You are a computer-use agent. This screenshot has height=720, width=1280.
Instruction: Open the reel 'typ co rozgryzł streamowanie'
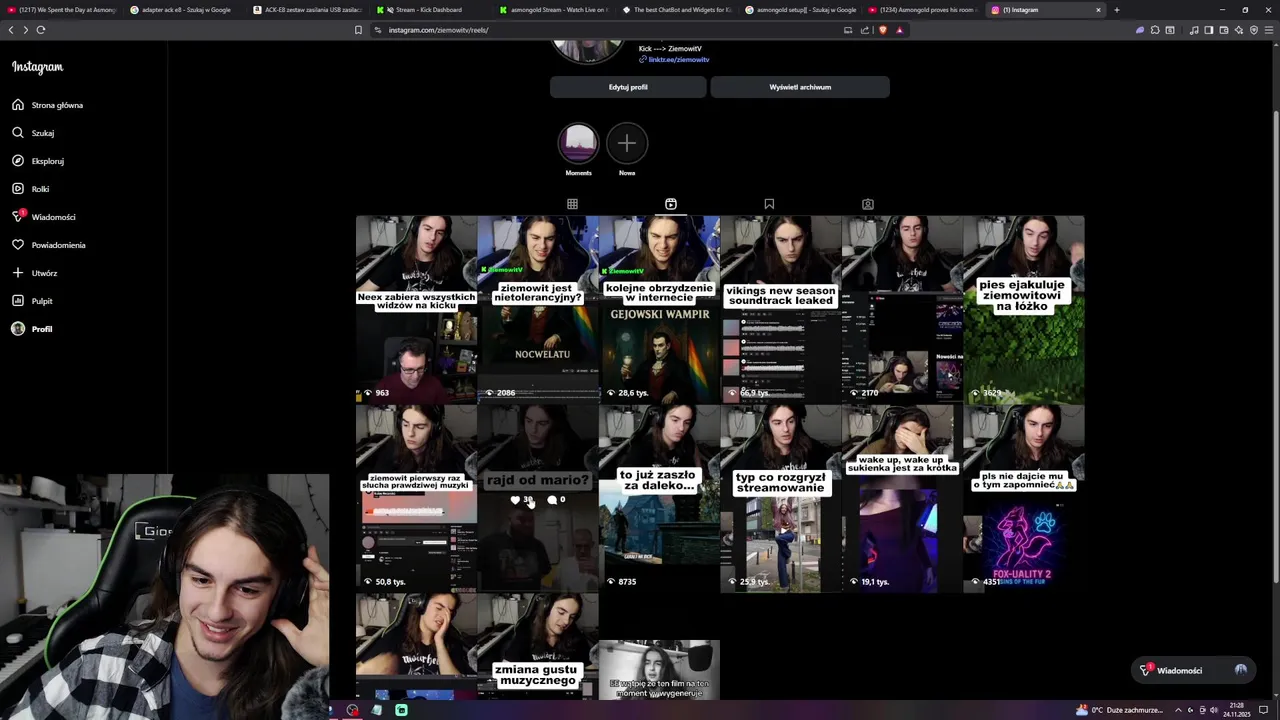click(780, 498)
